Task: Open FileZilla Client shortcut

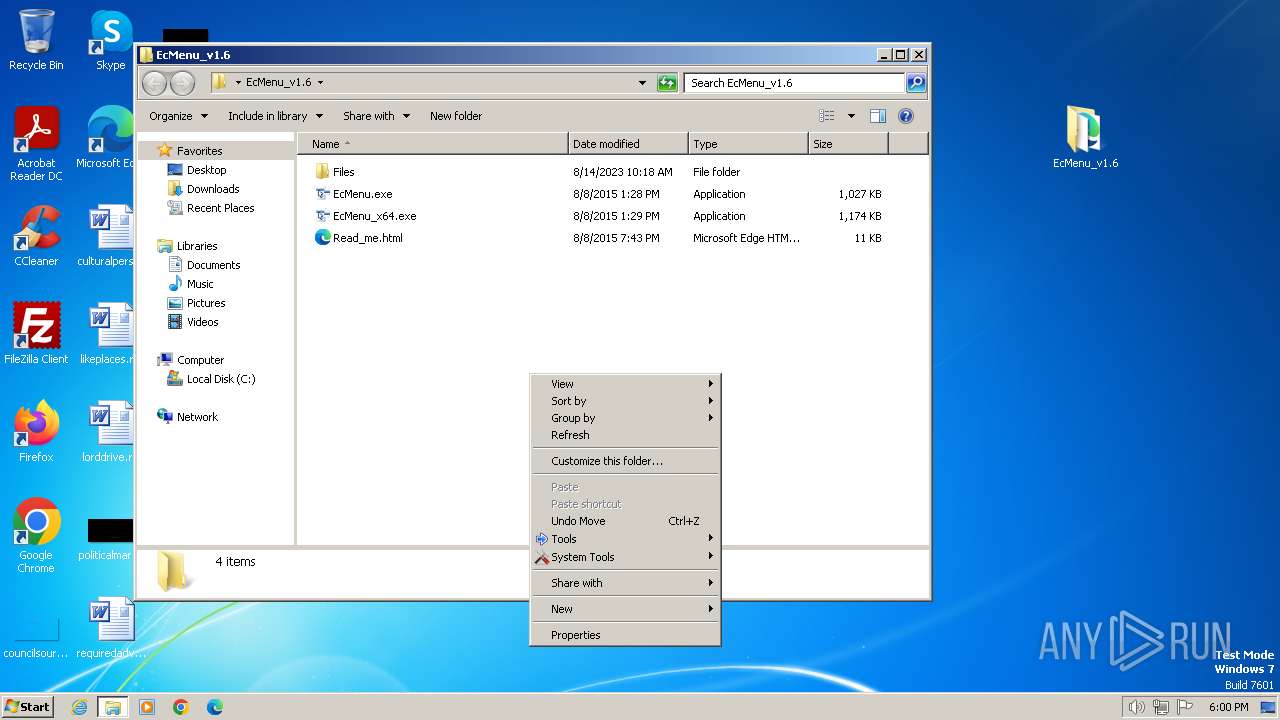Action: [36, 333]
